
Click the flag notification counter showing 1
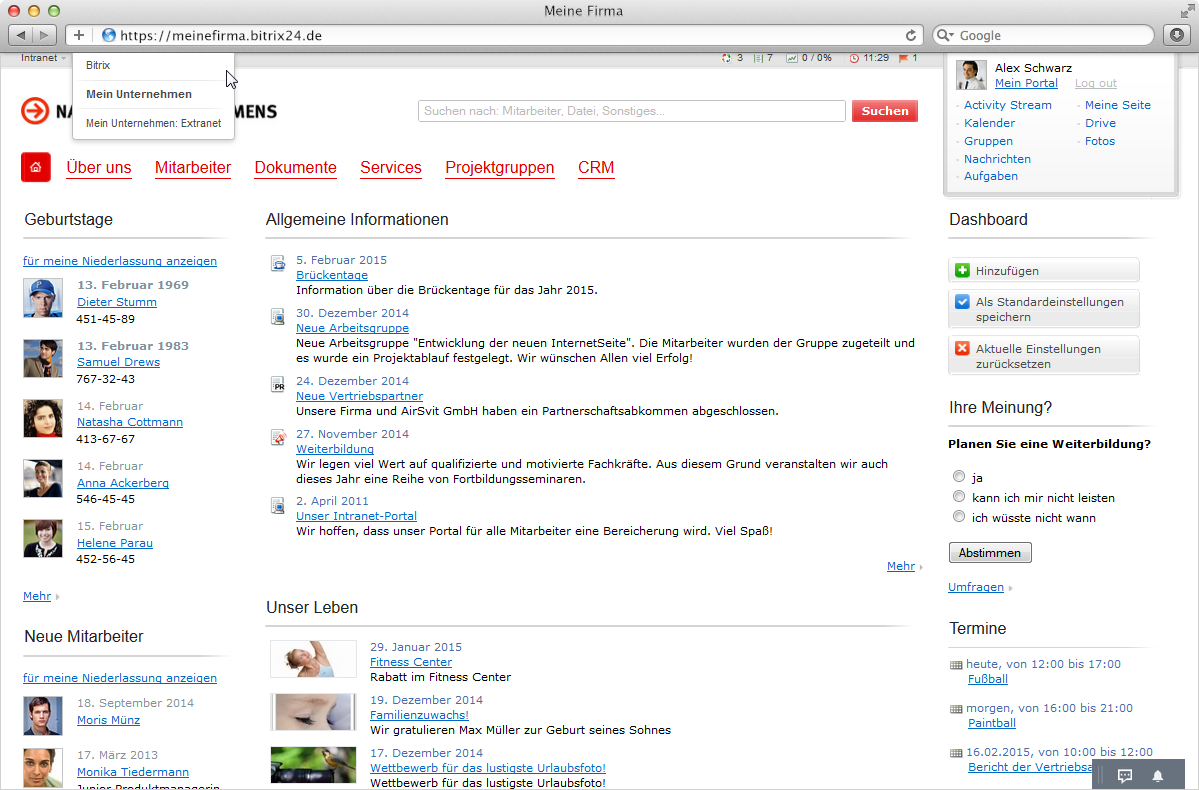(x=908, y=58)
